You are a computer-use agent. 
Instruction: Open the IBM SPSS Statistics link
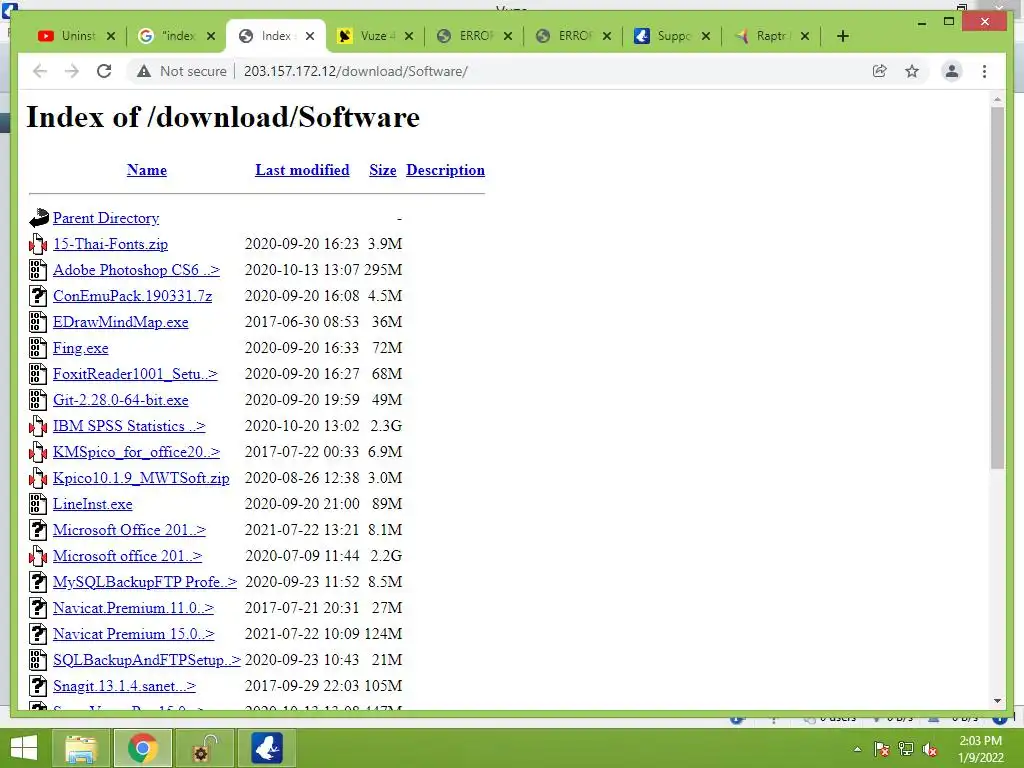point(129,426)
